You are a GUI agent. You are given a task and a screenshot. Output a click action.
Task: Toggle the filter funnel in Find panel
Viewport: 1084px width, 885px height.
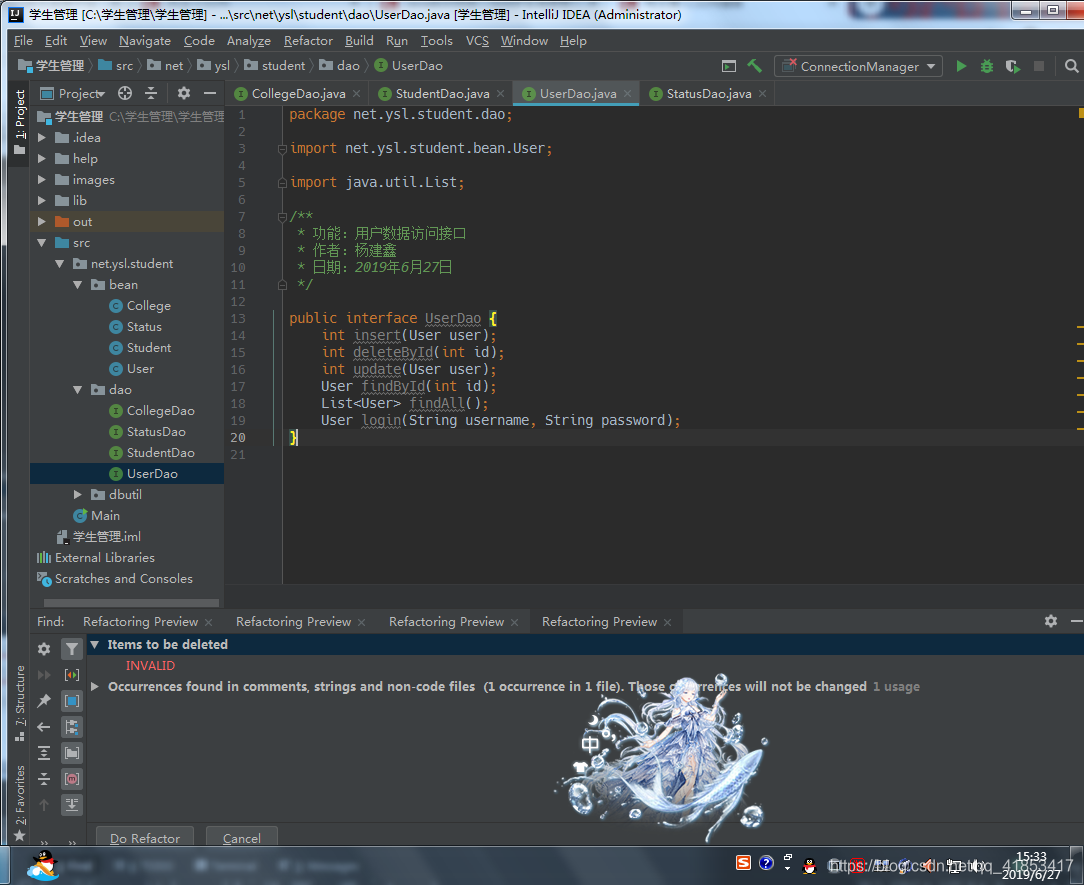click(x=72, y=649)
